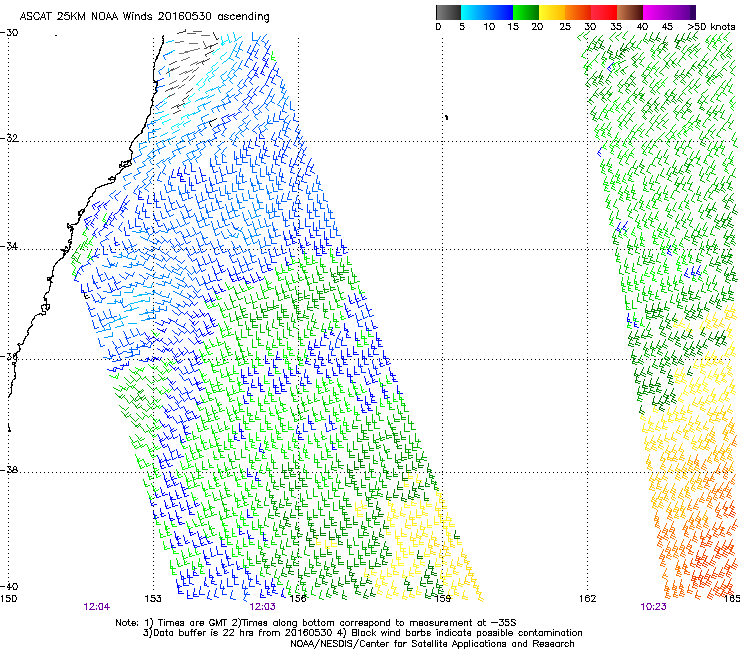The width and height of the screenshot is (740, 650).
Task: Select the magenta-purple 40-50 knots legend band
Action: [x=669, y=12]
